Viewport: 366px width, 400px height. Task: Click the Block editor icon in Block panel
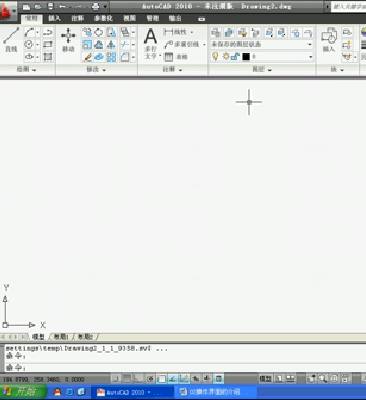tap(347, 44)
